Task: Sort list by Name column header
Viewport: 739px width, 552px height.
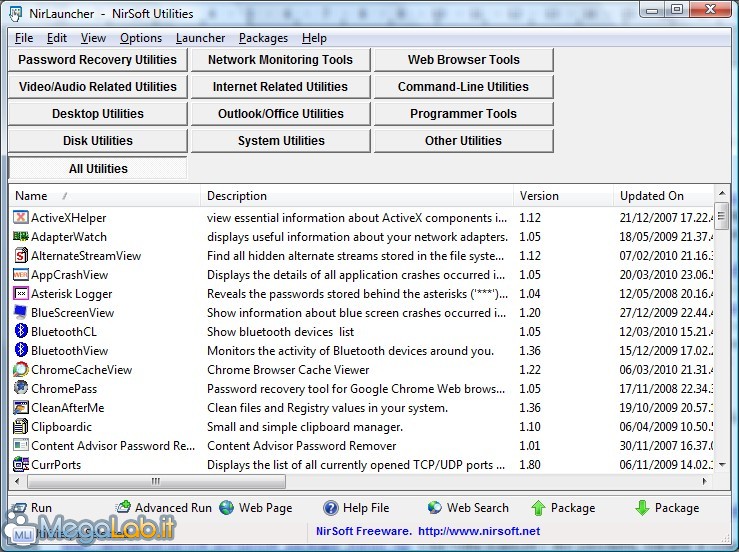Action: click(105, 196)
